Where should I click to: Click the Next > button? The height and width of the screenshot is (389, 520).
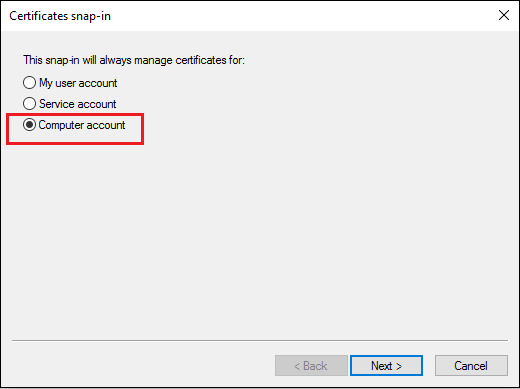pos(386,366)
